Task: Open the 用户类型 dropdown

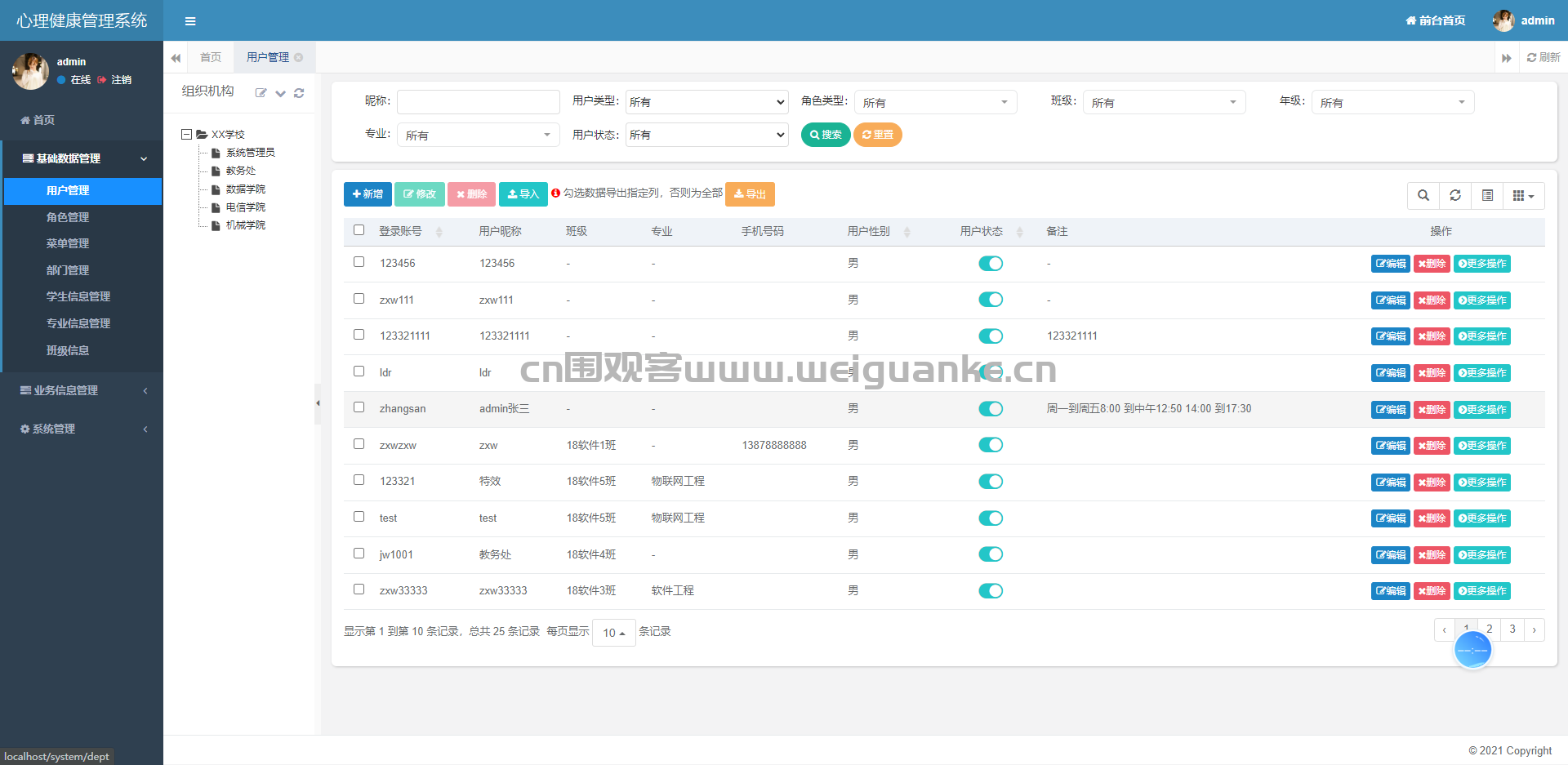Action: pyautogui.click(x=707, y=102)
